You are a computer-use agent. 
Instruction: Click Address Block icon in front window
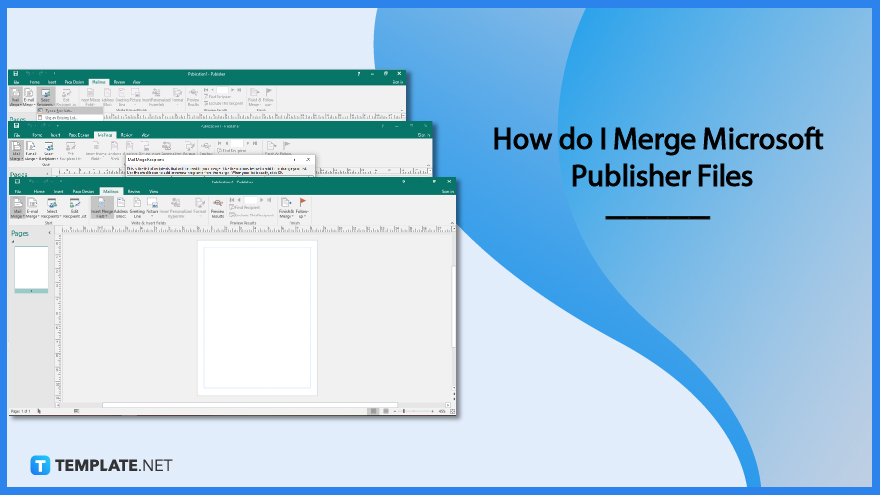121,208
